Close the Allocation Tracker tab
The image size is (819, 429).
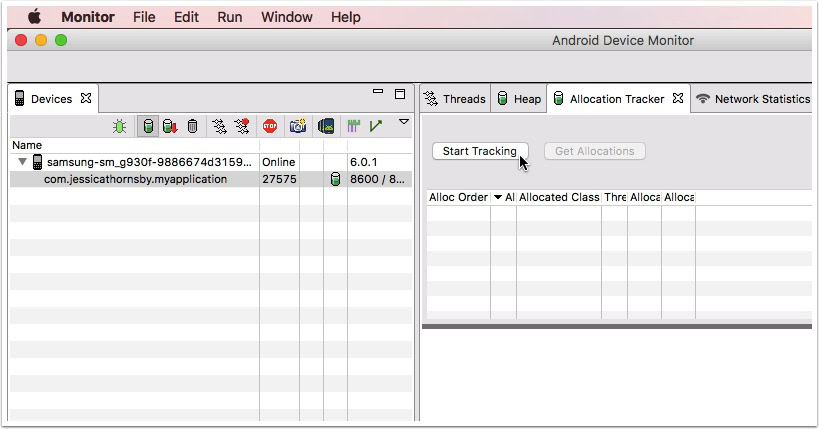pos(678,98)
